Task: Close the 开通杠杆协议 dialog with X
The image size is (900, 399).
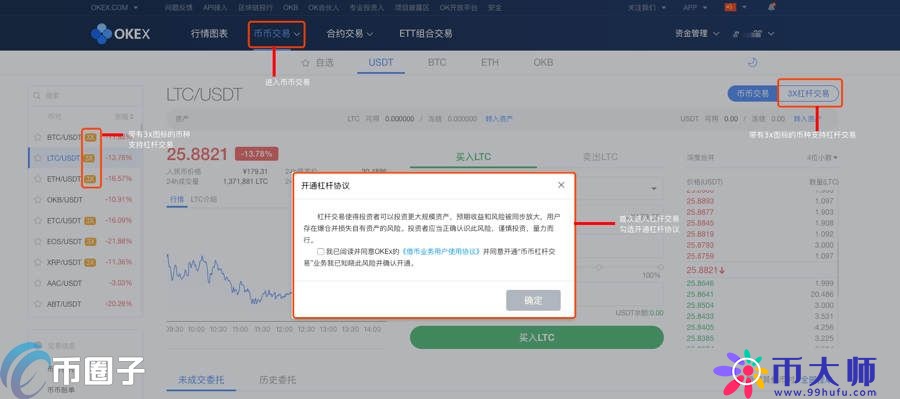Action: 561,185
